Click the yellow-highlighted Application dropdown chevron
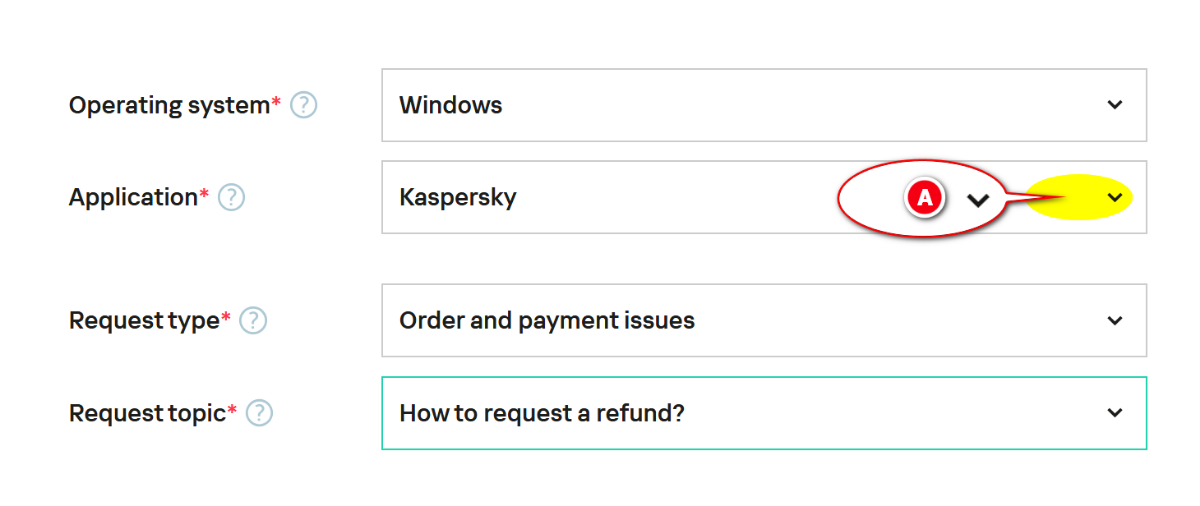This screenshot has height=506, width=1200. point(1115,198)
